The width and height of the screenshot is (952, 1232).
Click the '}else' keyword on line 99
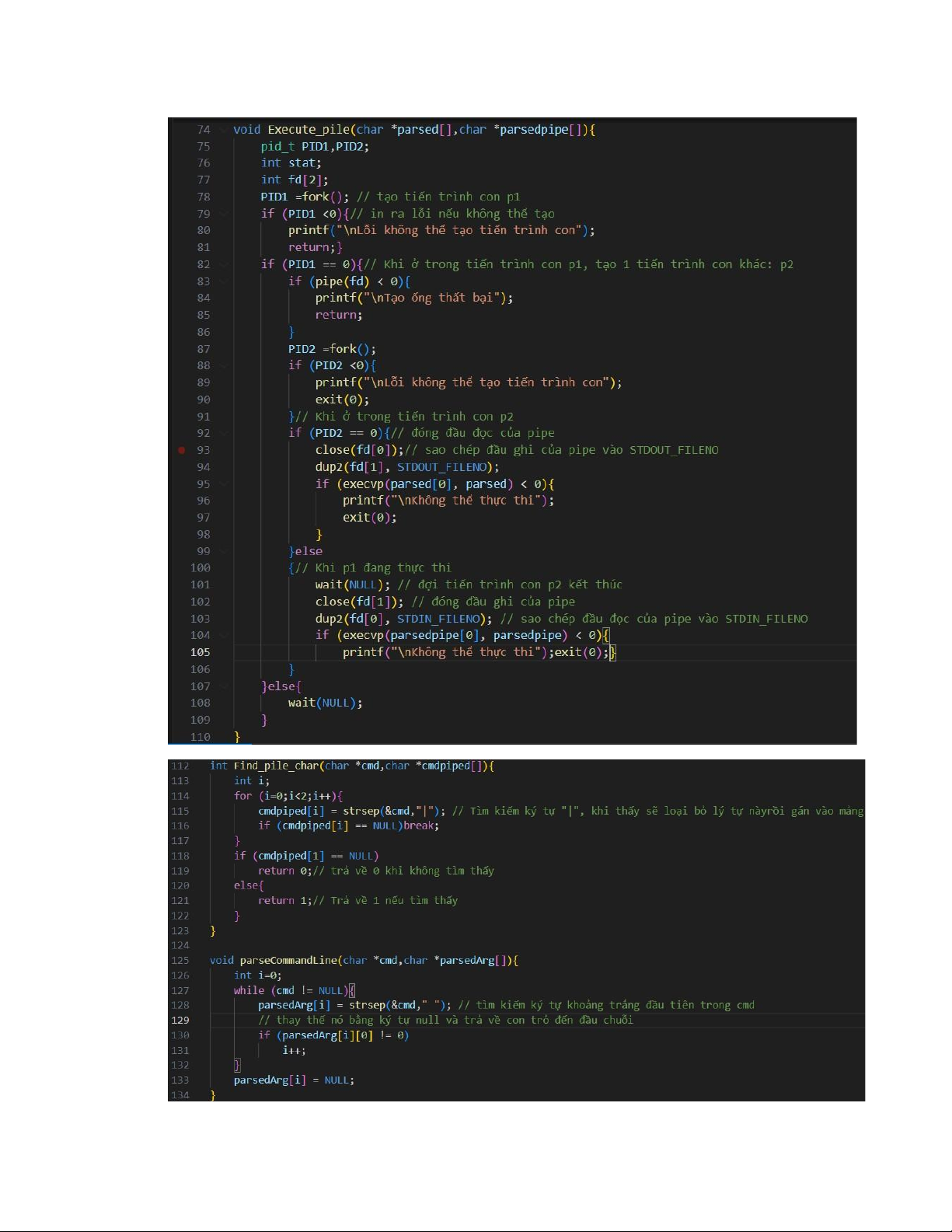click(x=305, y=551)
